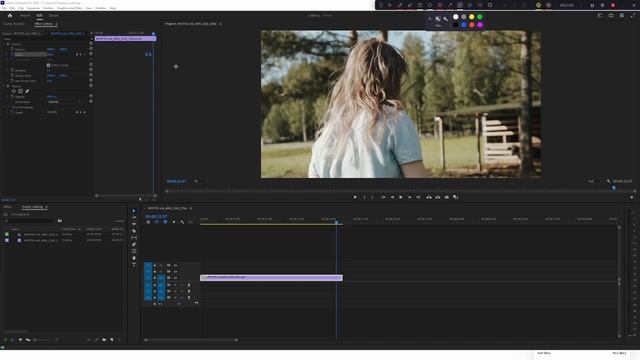Click the red stop recording button
Screen dimensions: 640x360
coord(613,5)
